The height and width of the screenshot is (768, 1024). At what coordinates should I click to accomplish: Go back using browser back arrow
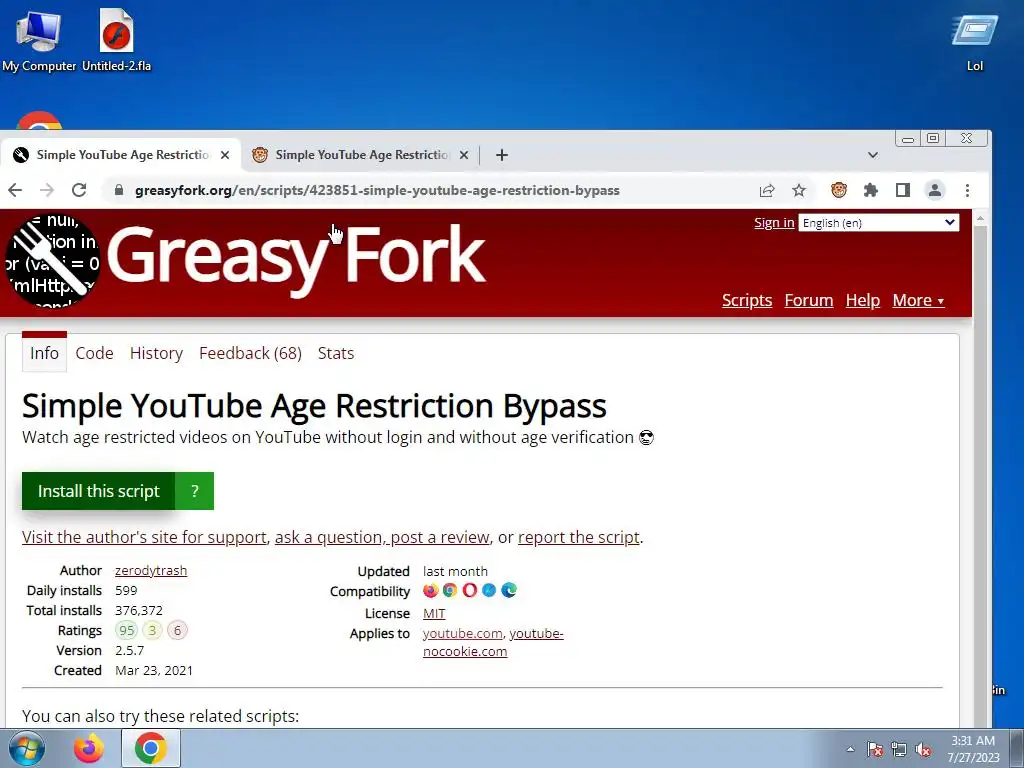click(x=15, y=190)
